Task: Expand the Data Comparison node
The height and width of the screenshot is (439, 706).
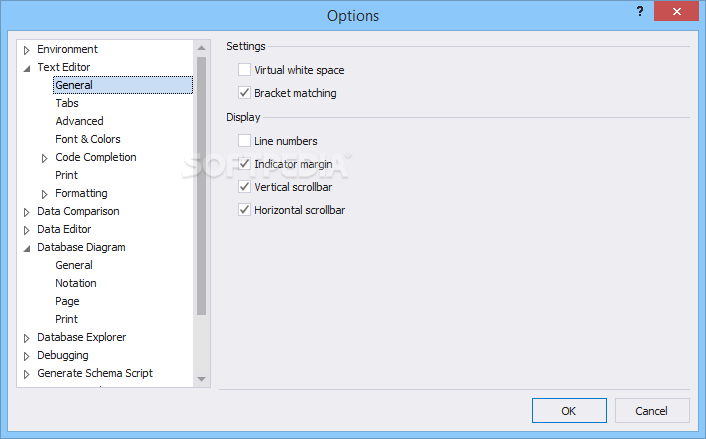Action: pos(27,212)
